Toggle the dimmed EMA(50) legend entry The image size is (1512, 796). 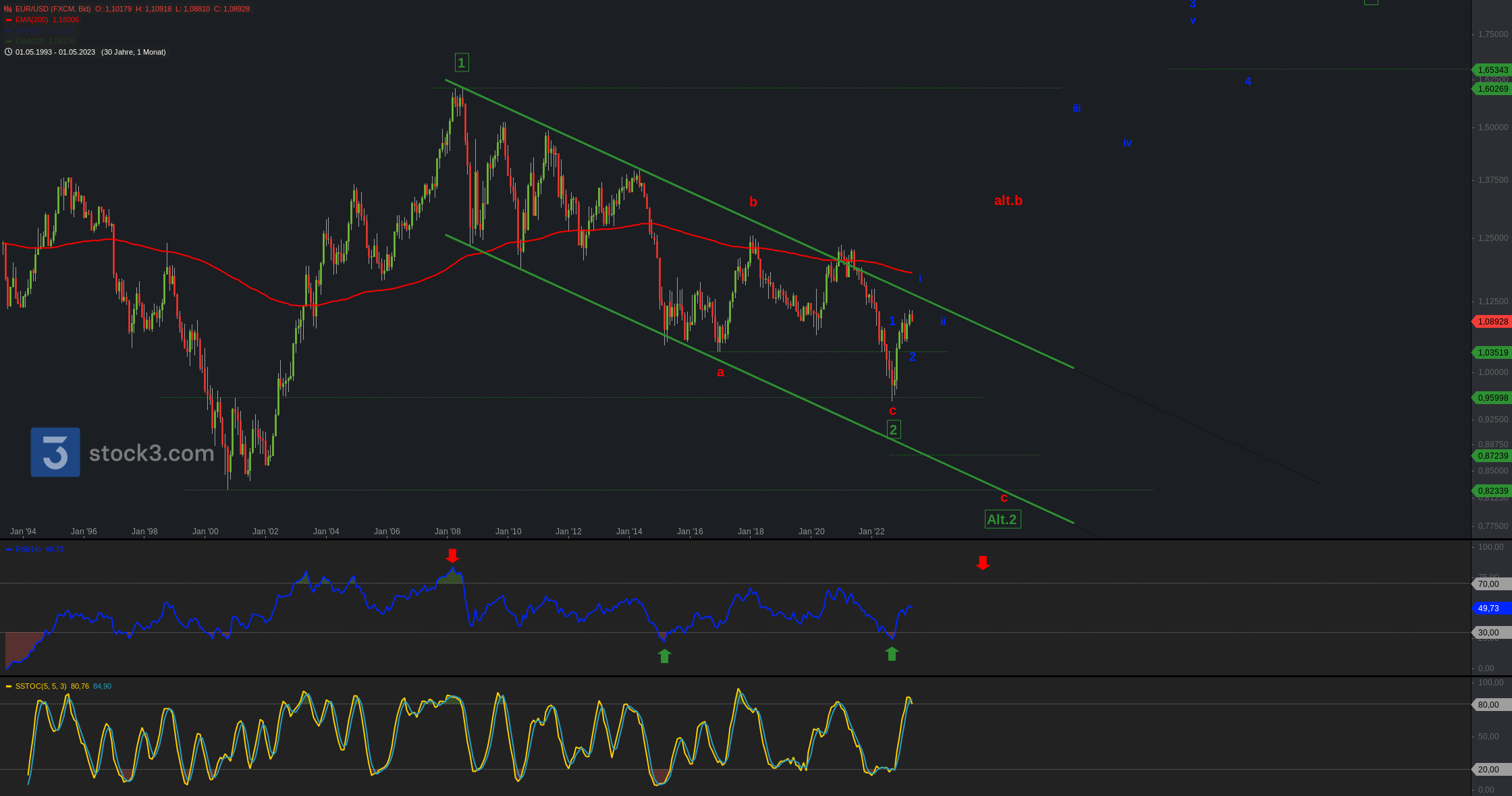click(x=45, y=31)
